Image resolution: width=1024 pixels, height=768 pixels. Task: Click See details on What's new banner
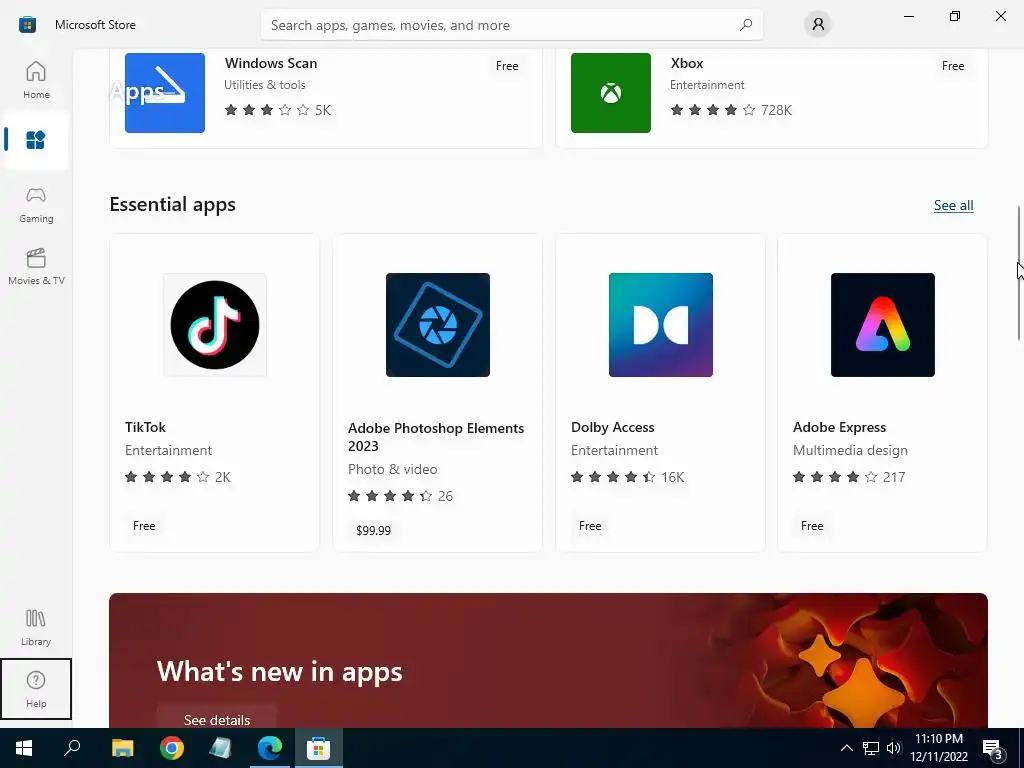coord(217,720)
